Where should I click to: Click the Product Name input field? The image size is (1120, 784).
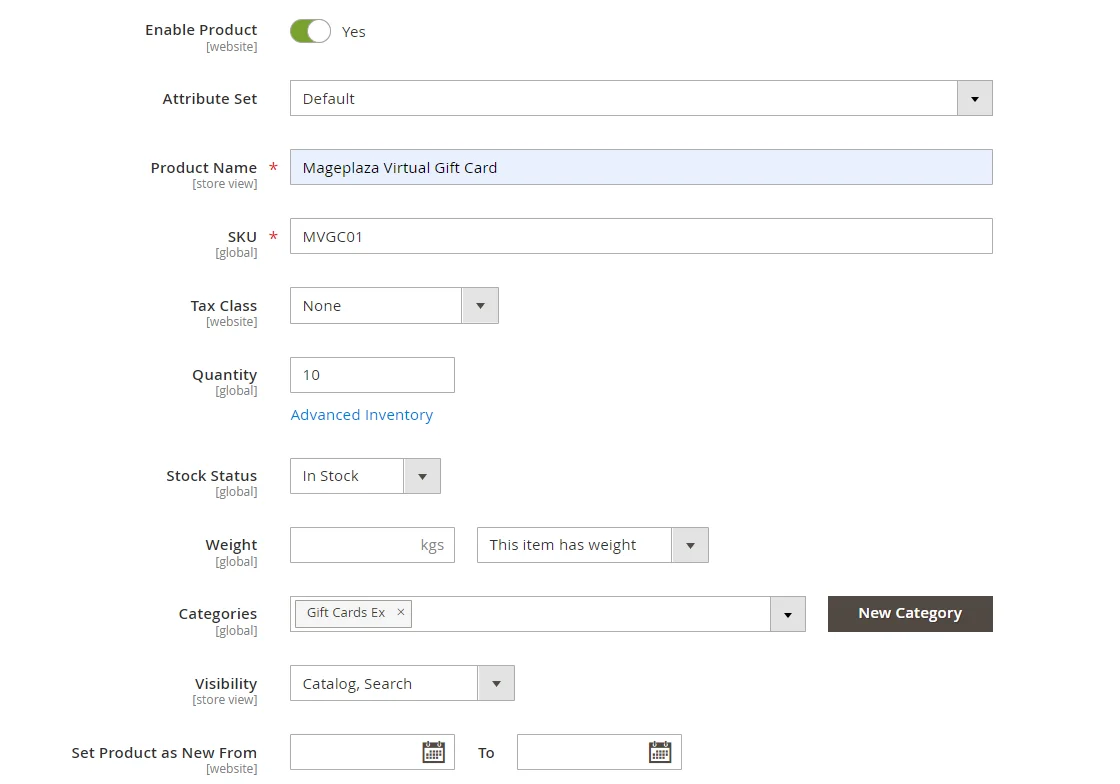(x=641, y=167)
